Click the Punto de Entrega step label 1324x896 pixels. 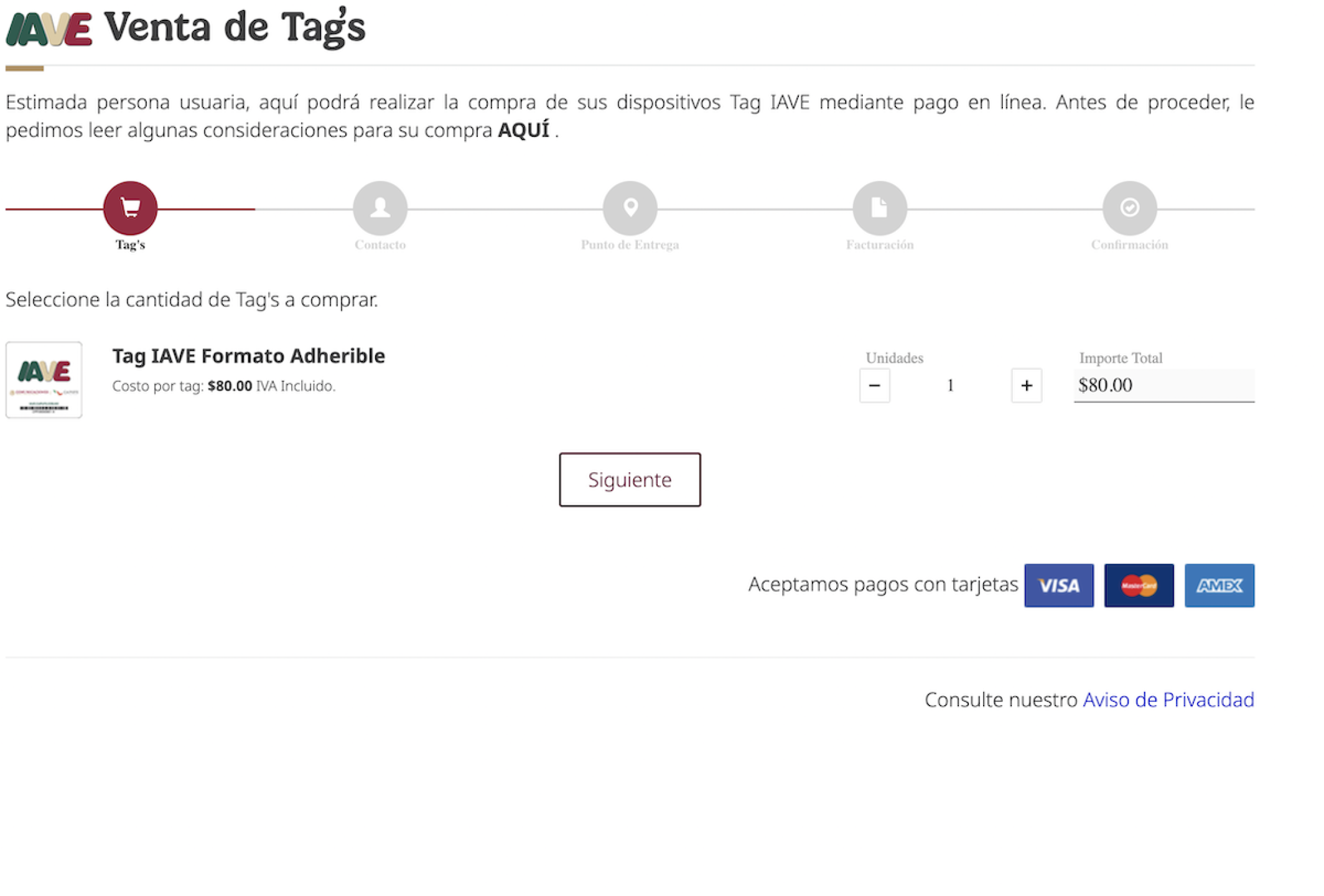(x=630, y=245)
